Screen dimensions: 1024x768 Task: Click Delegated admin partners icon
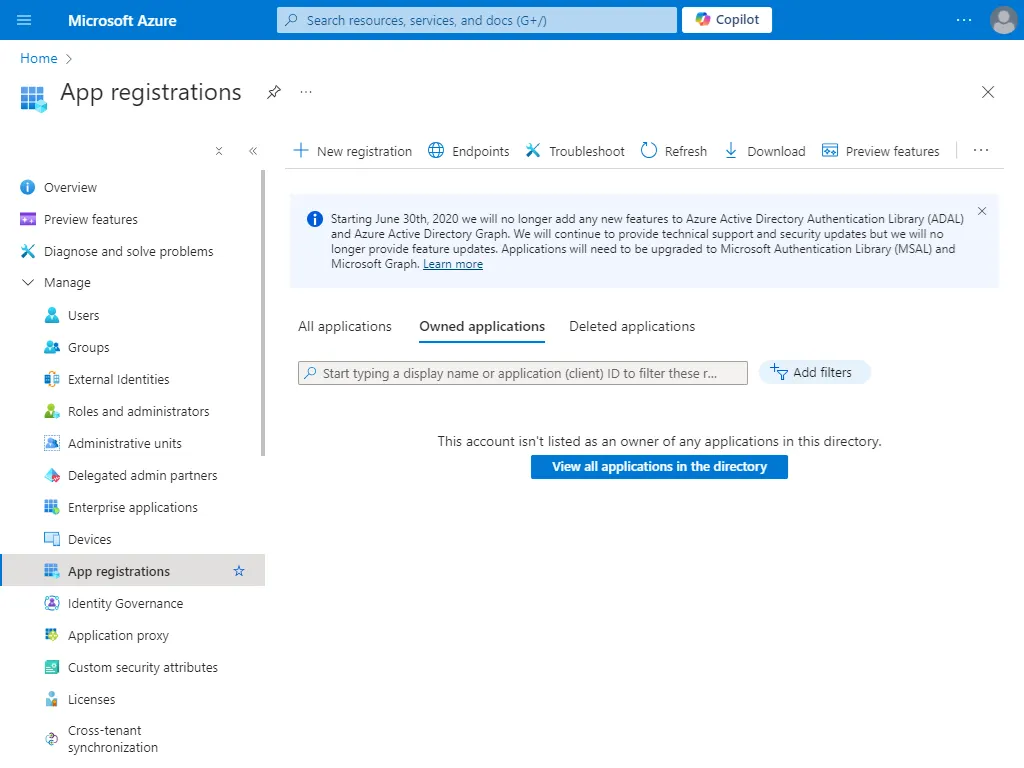click(52, 475)
